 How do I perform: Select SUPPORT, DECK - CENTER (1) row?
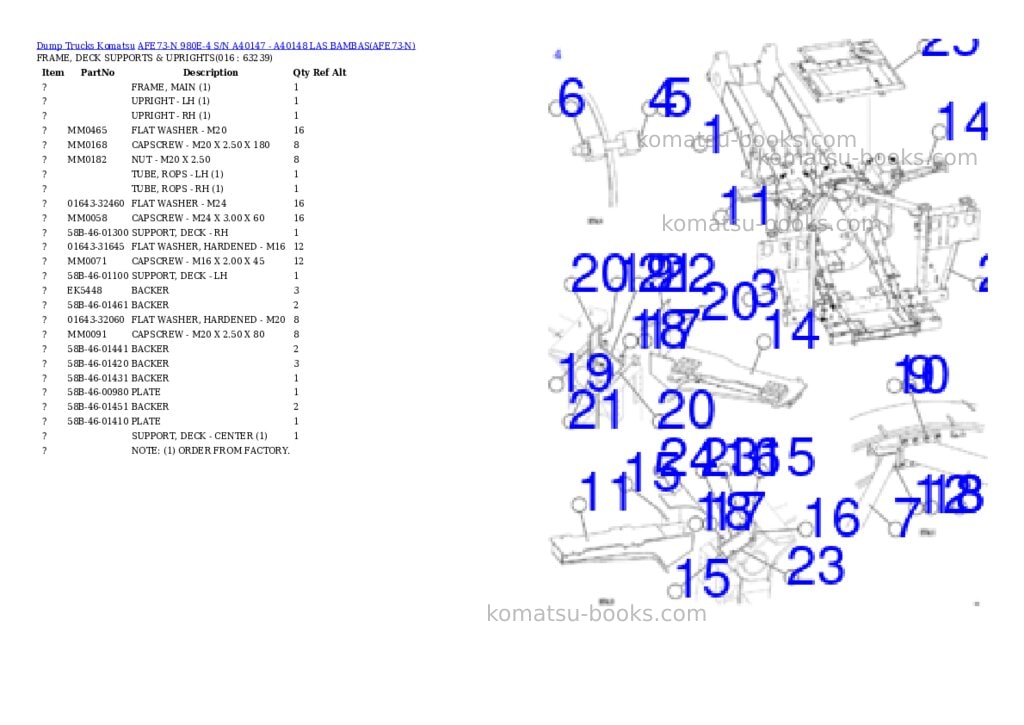(171, 436)
